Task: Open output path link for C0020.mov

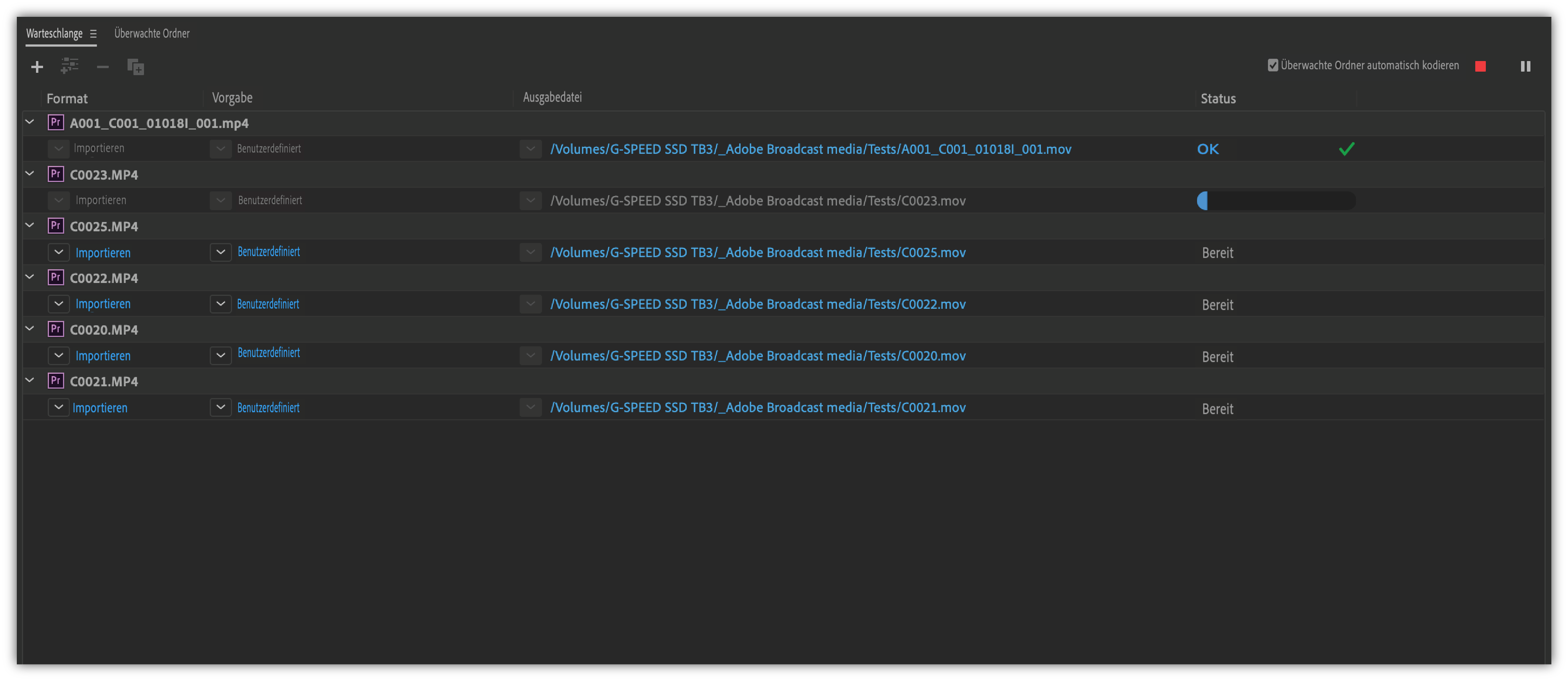Action: [x=757, y=356]
